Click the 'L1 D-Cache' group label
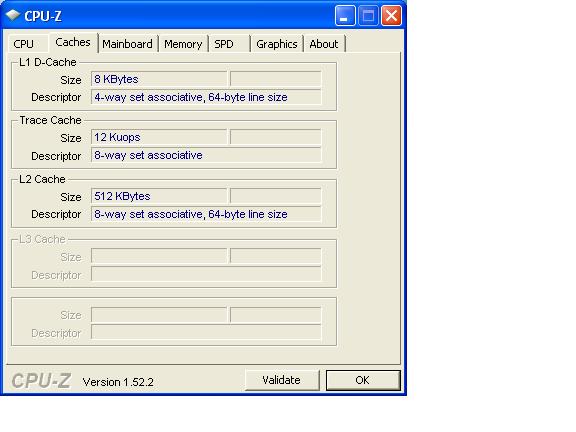 pos(48,62)
